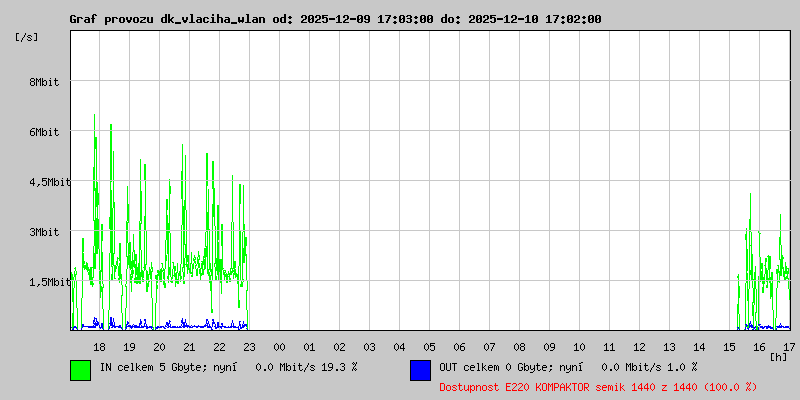Click hour label 10 on time axis

point(579,347)
